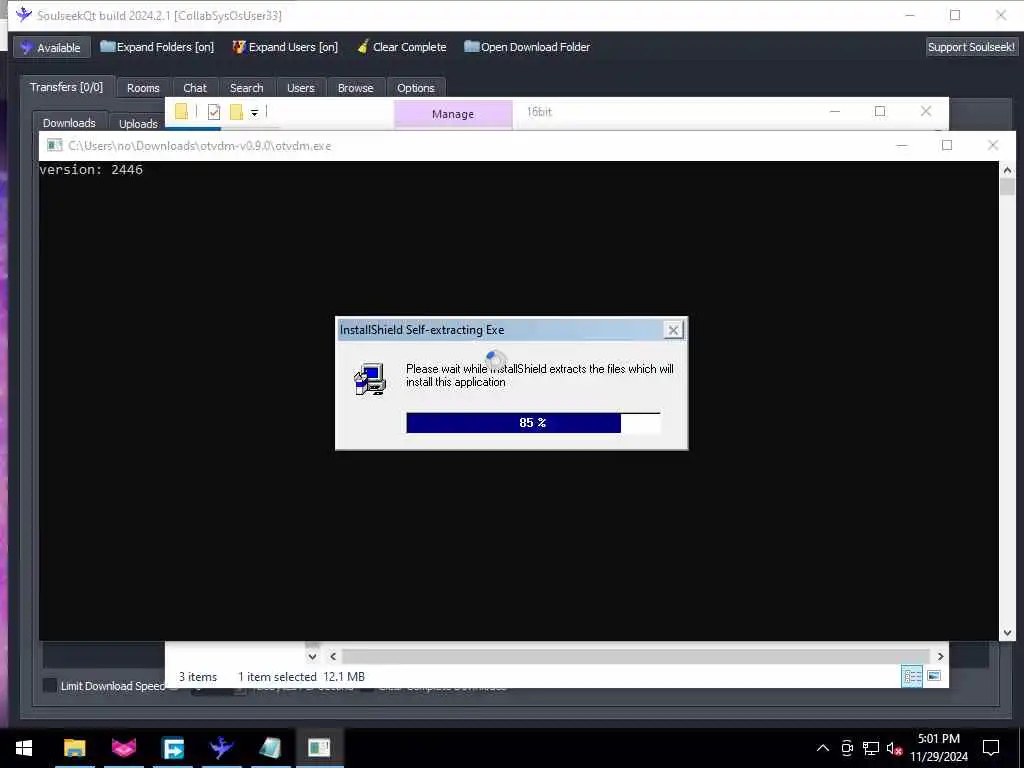Open the Chat tab
The height and width of the screenshot is (768, 1024).
[x=195, y=88]
